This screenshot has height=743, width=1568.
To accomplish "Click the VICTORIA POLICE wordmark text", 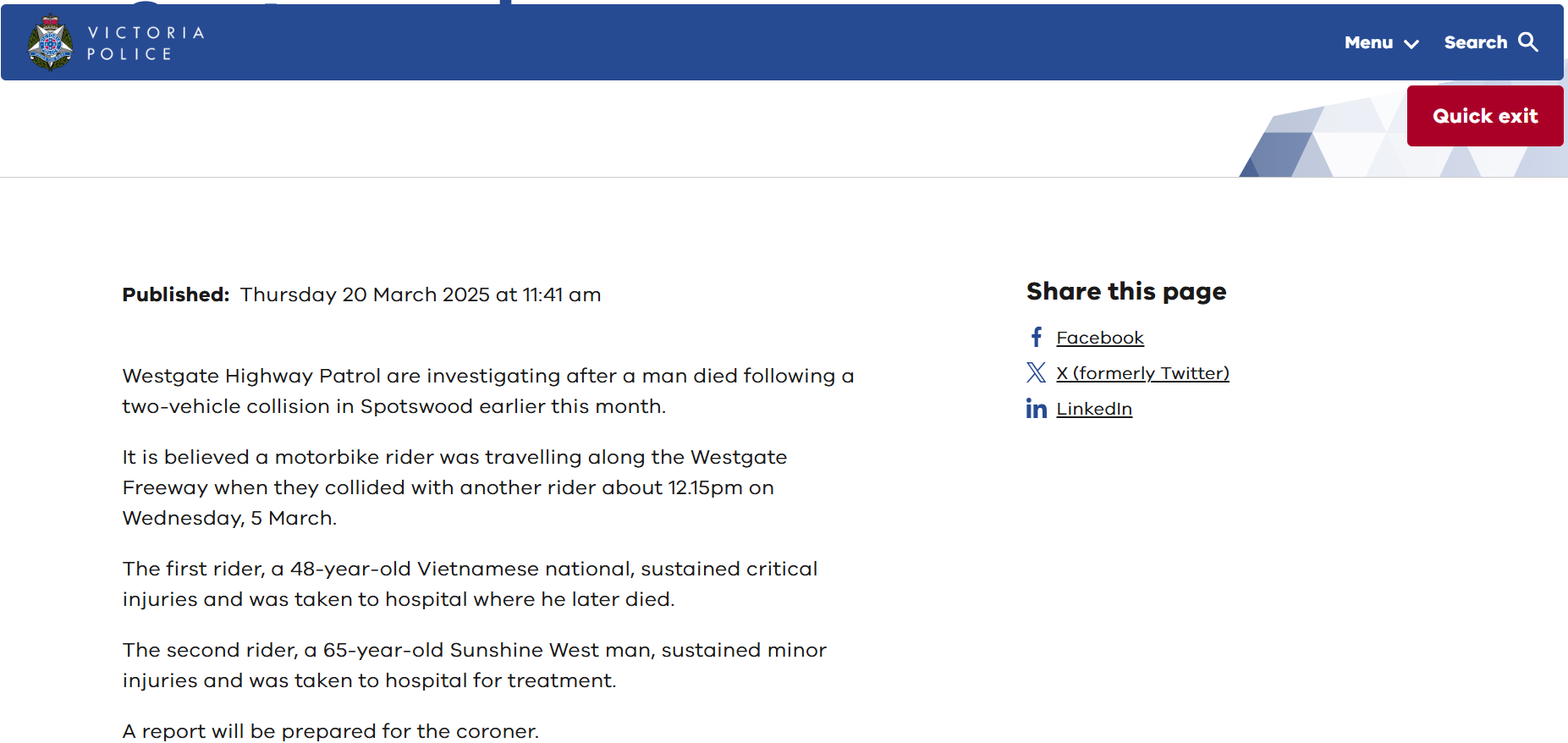I will 146,43.
